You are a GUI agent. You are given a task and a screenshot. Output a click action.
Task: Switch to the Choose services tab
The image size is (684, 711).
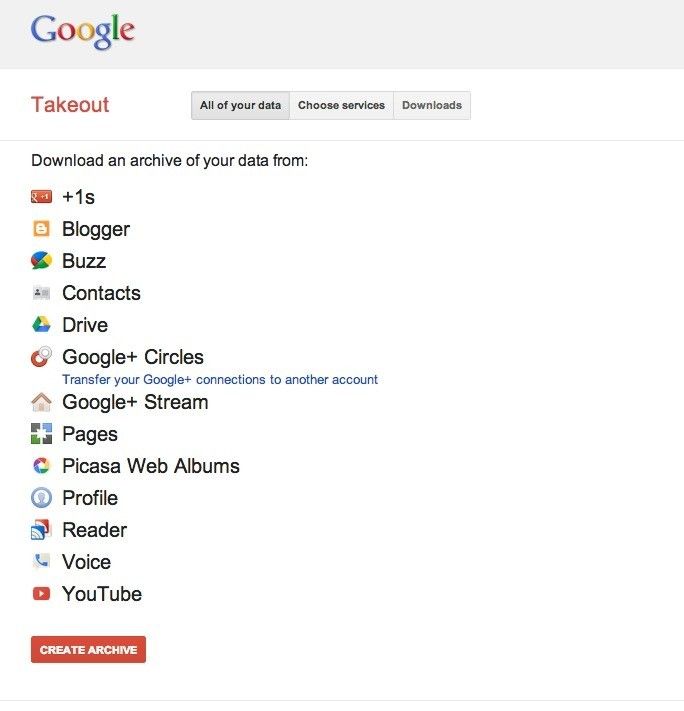coord(341,105)
